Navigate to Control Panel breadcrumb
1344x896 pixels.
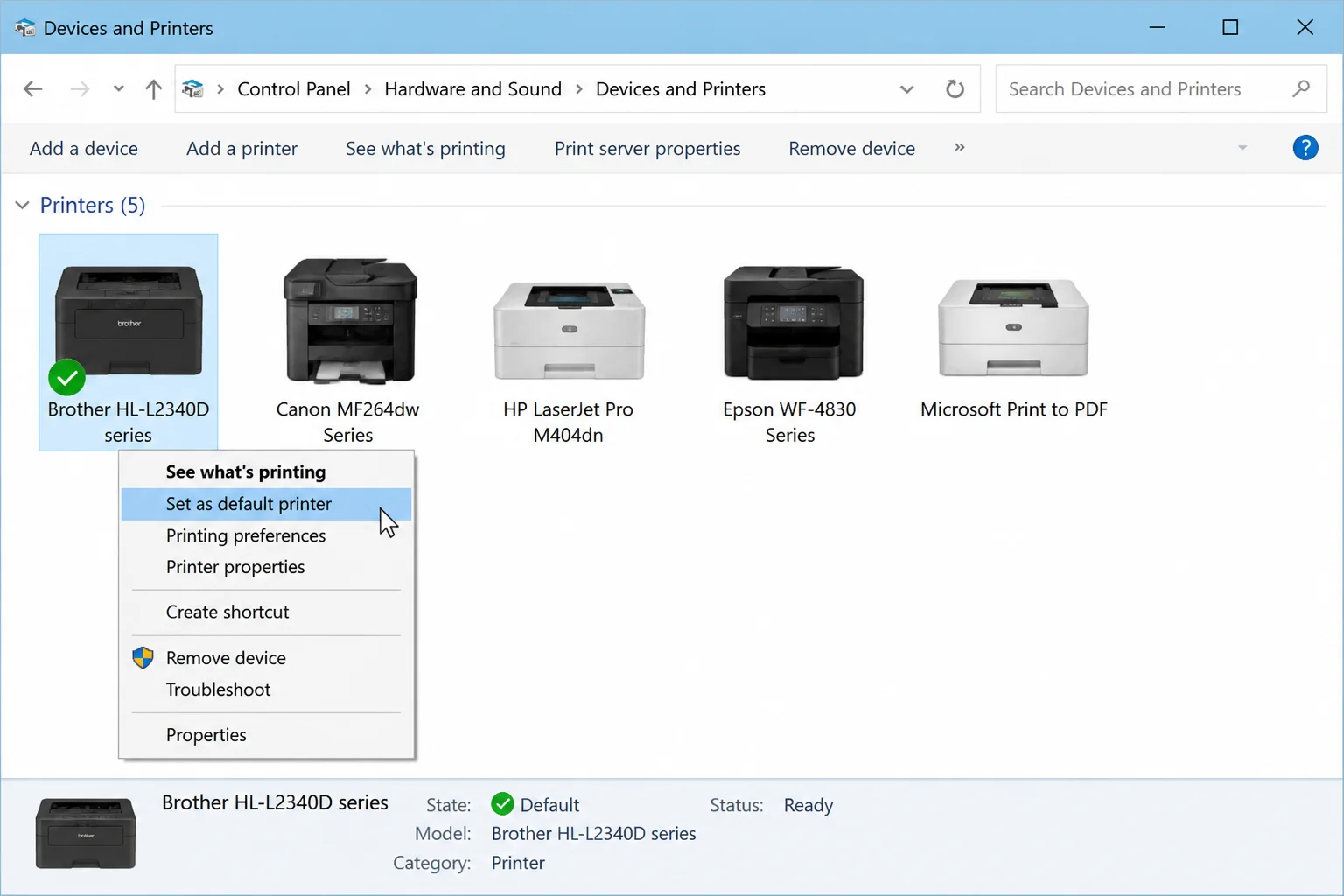point(294,89)
